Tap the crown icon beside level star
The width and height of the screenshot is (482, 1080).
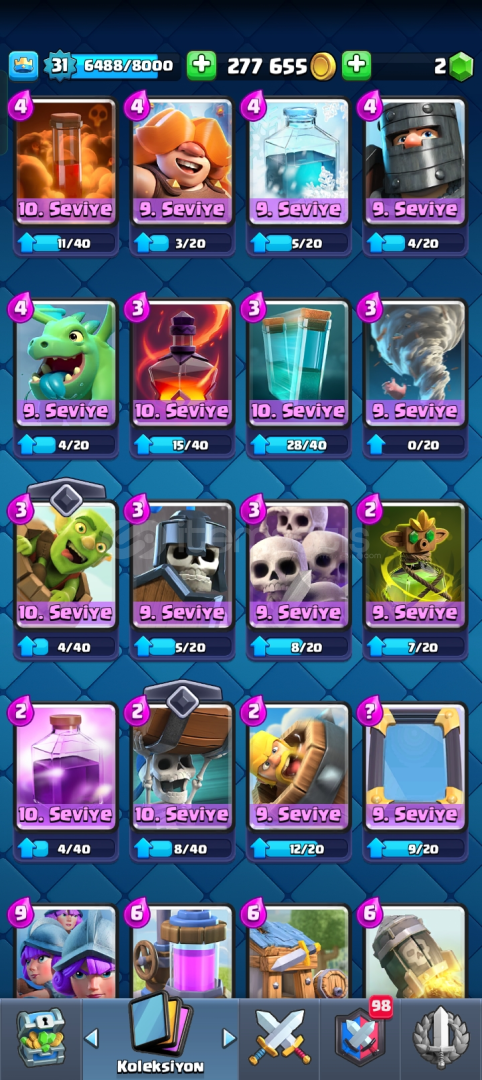click(x=23, y=66)
